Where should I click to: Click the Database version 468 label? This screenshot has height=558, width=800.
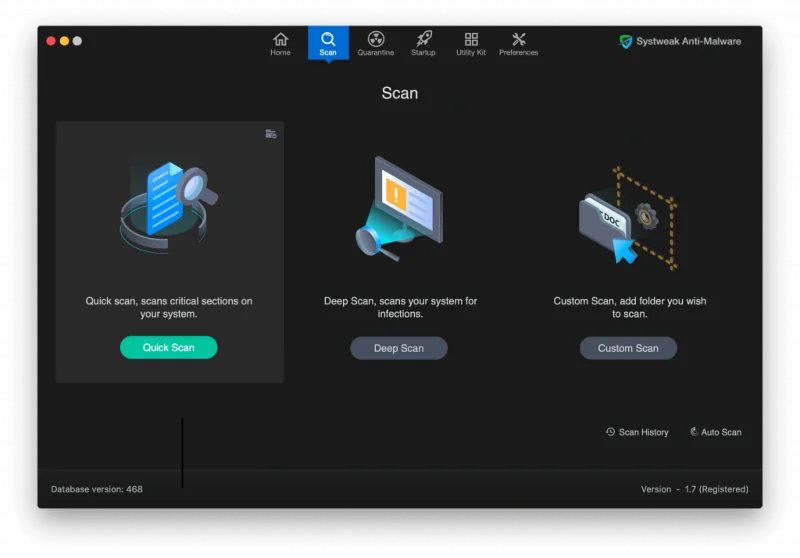[x=97, y=489]
